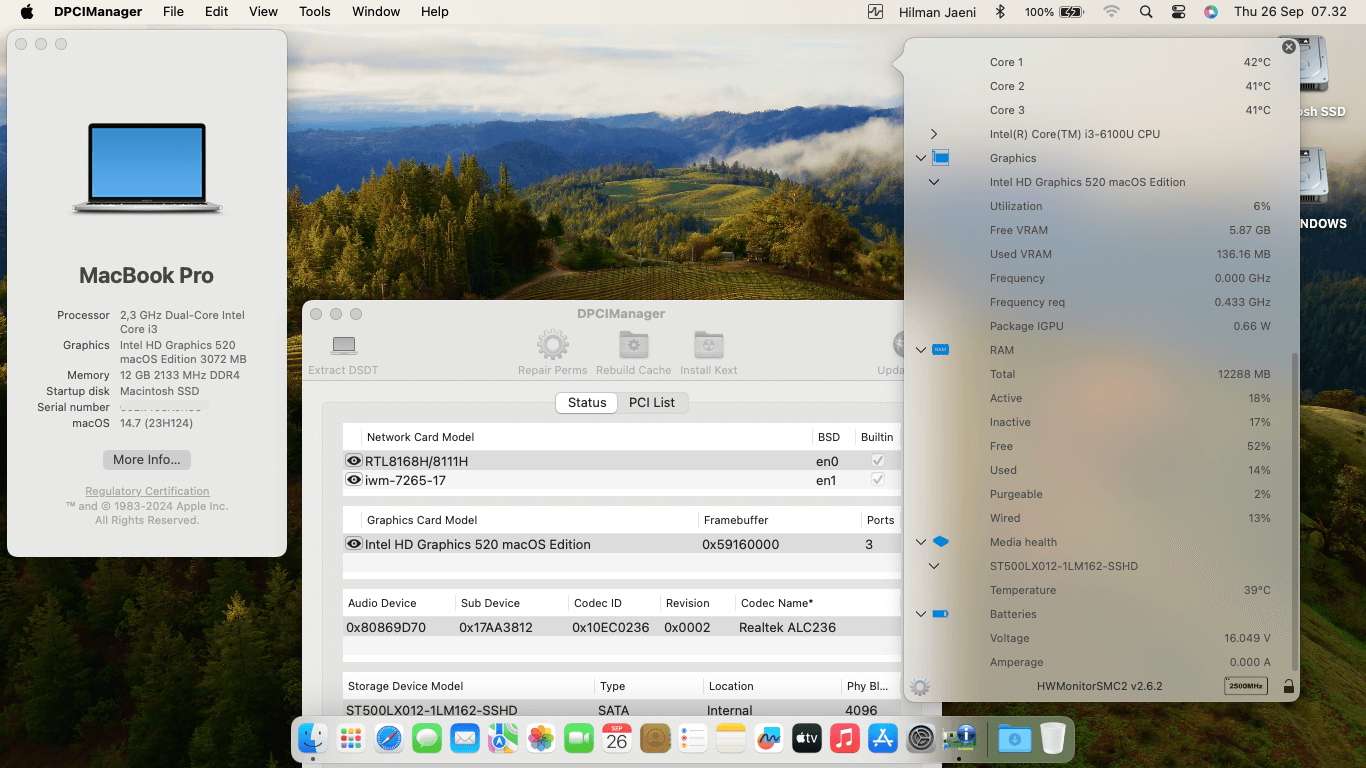Click the Extract DSDT toolbar icon

(344, 346)
